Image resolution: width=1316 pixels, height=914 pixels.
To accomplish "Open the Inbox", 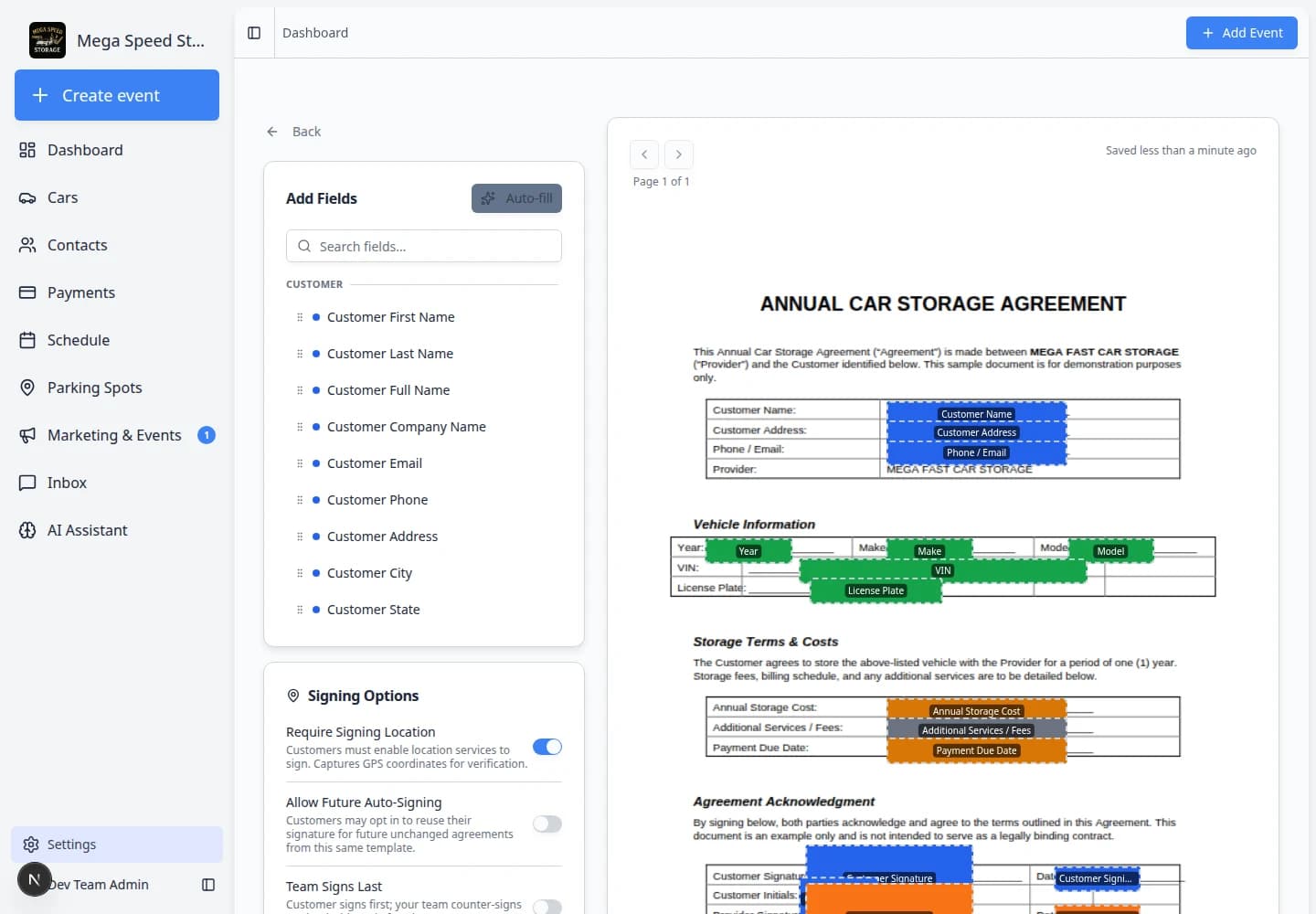I will tap(117, 483).
